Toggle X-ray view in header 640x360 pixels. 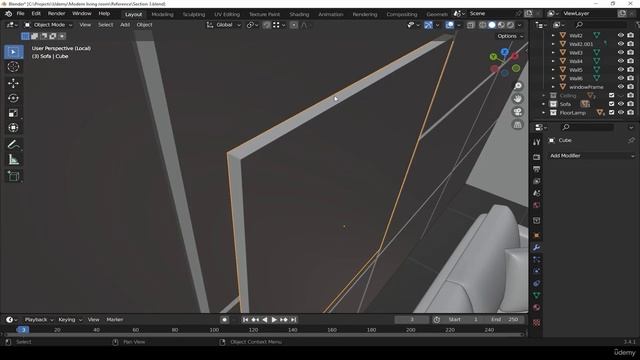coord(471,25)
